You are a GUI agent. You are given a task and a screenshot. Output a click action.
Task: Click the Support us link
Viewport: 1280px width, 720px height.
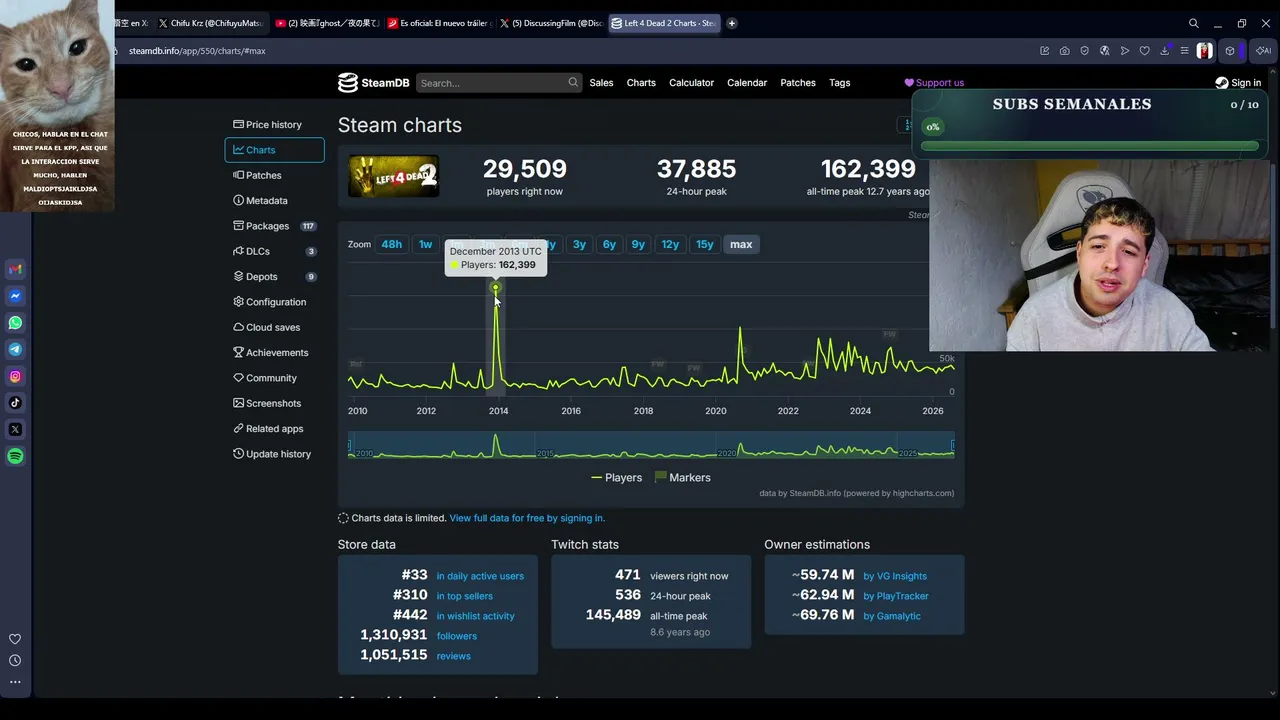(x=934, y=83)
